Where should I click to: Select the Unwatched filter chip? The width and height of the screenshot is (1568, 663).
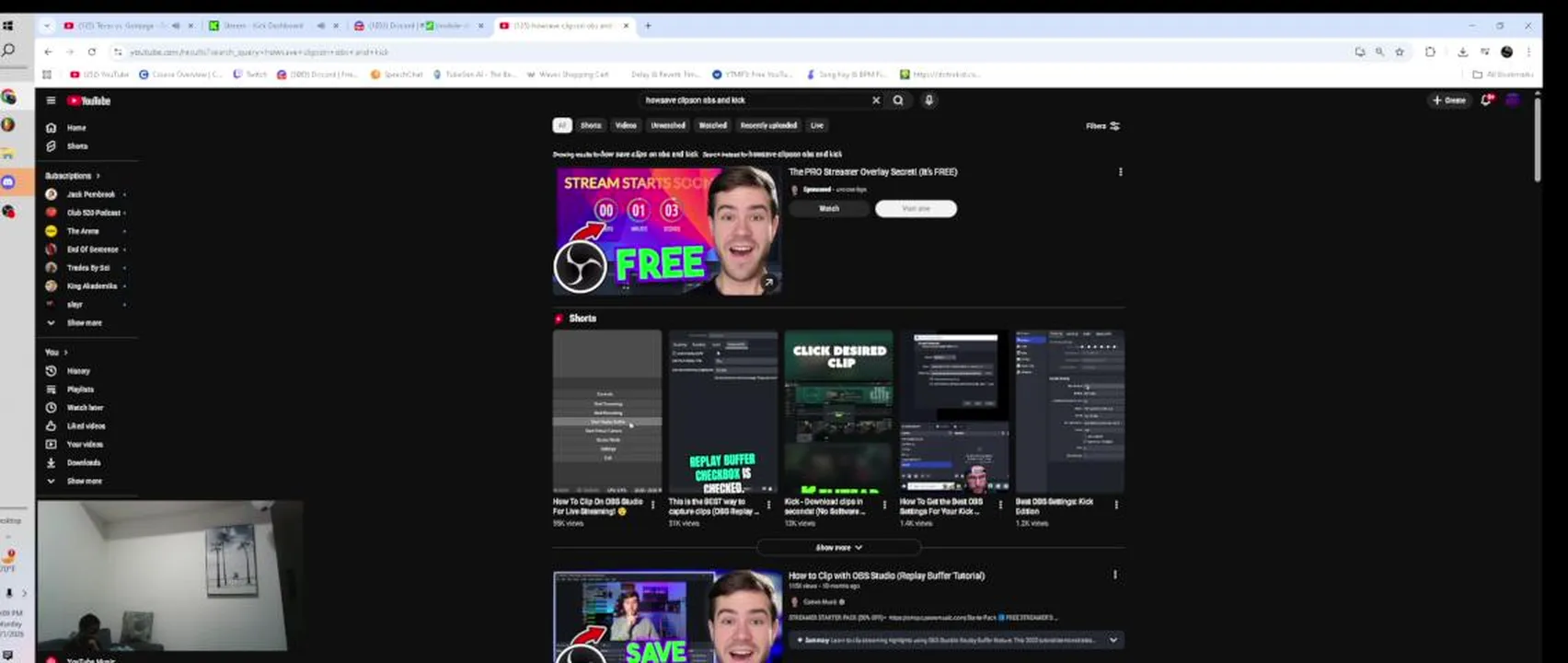668,125
